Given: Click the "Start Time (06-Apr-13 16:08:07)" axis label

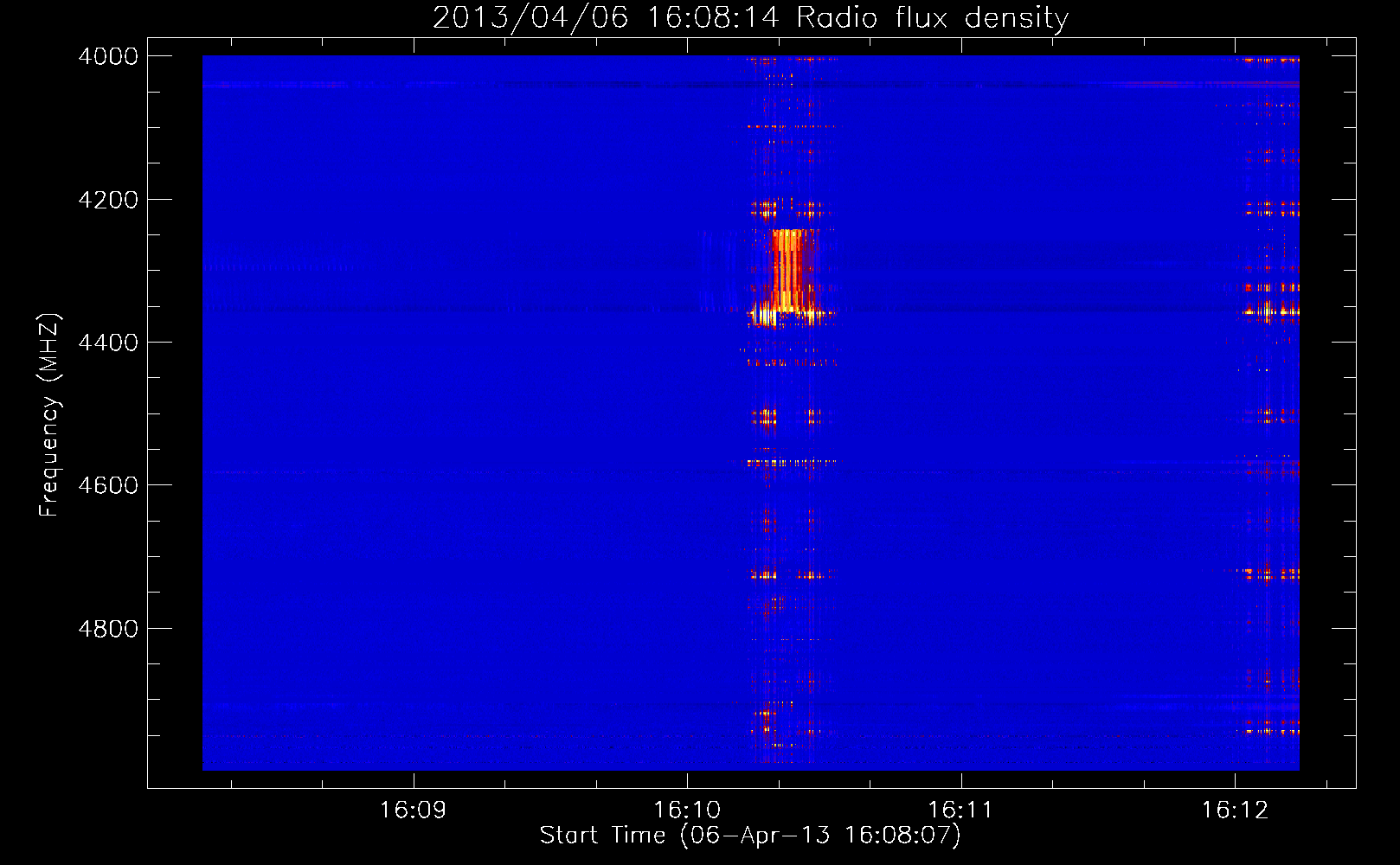Looking at the screenshot, I should (x=750, y=836).
